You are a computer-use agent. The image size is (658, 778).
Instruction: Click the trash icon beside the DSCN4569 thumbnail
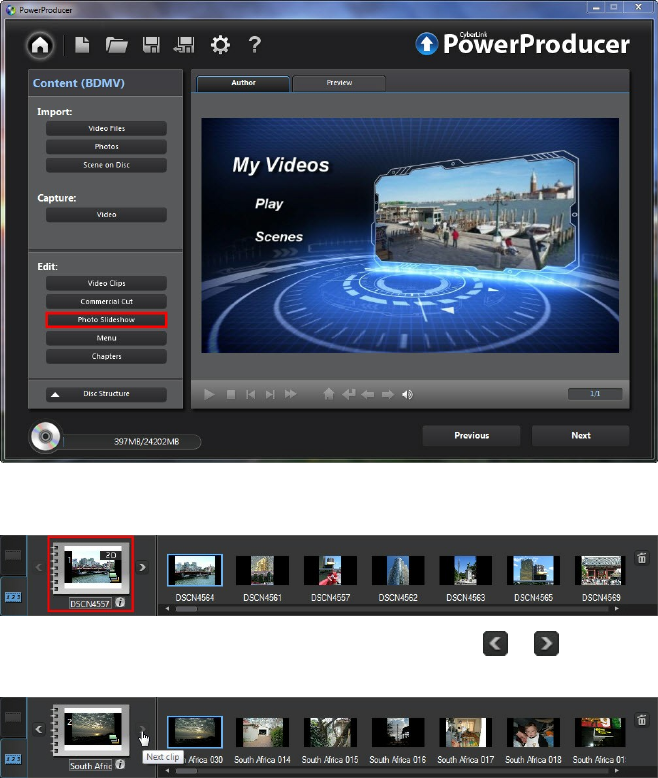[641, 556]
